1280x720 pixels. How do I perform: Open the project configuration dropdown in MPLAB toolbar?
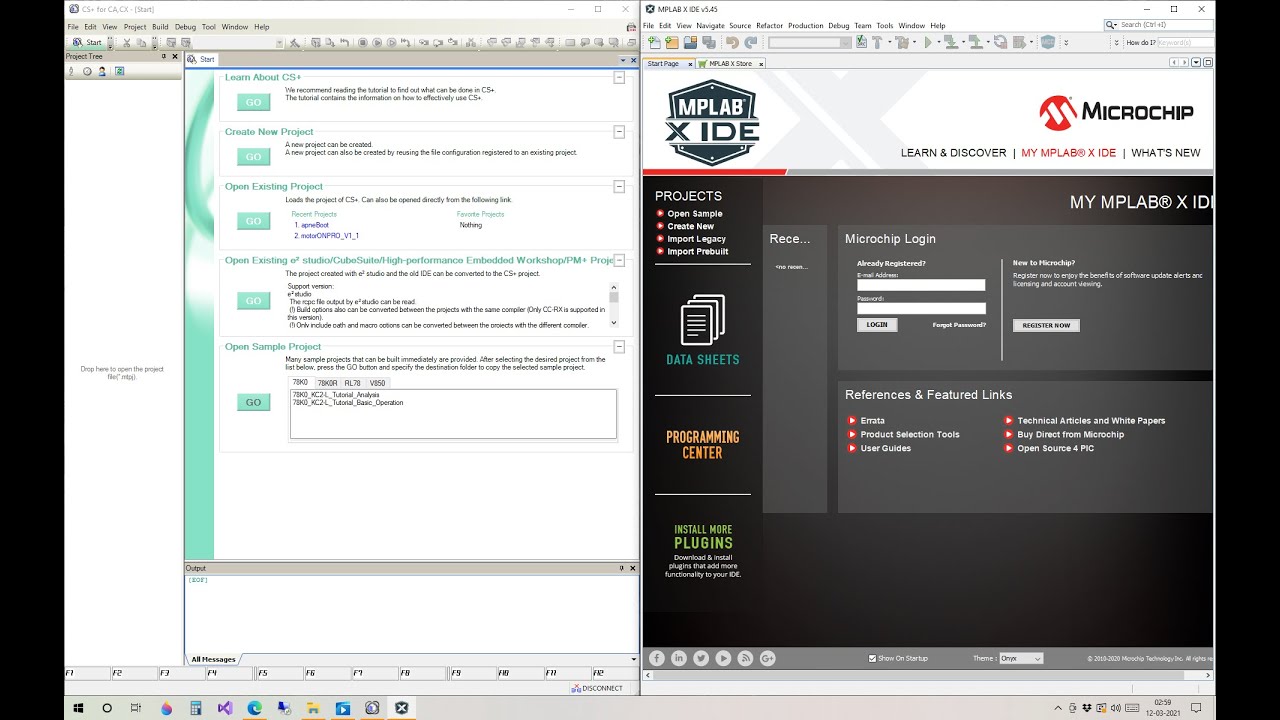coord(810,43)
